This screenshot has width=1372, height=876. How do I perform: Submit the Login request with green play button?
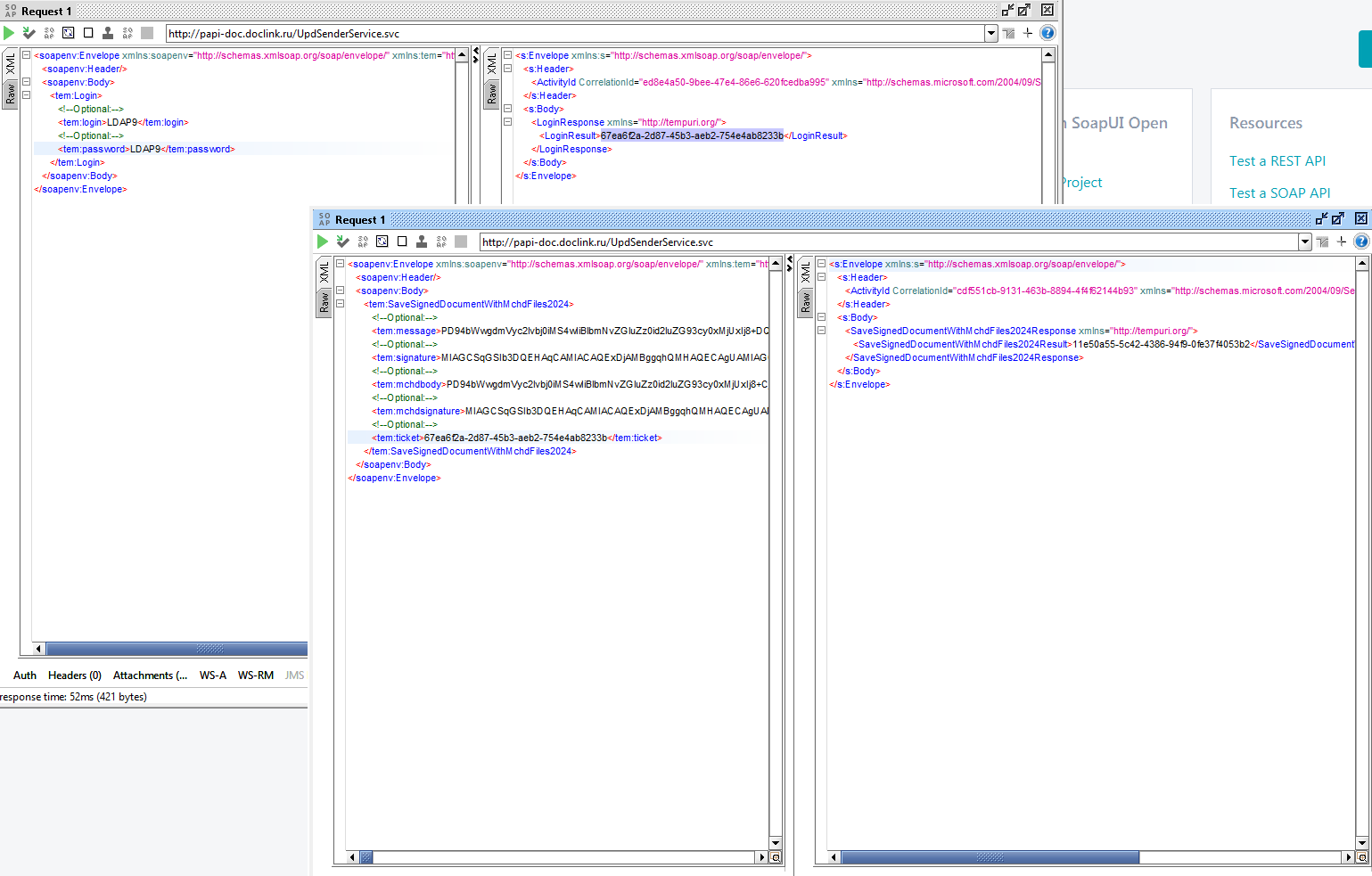(x=9, y=33)
